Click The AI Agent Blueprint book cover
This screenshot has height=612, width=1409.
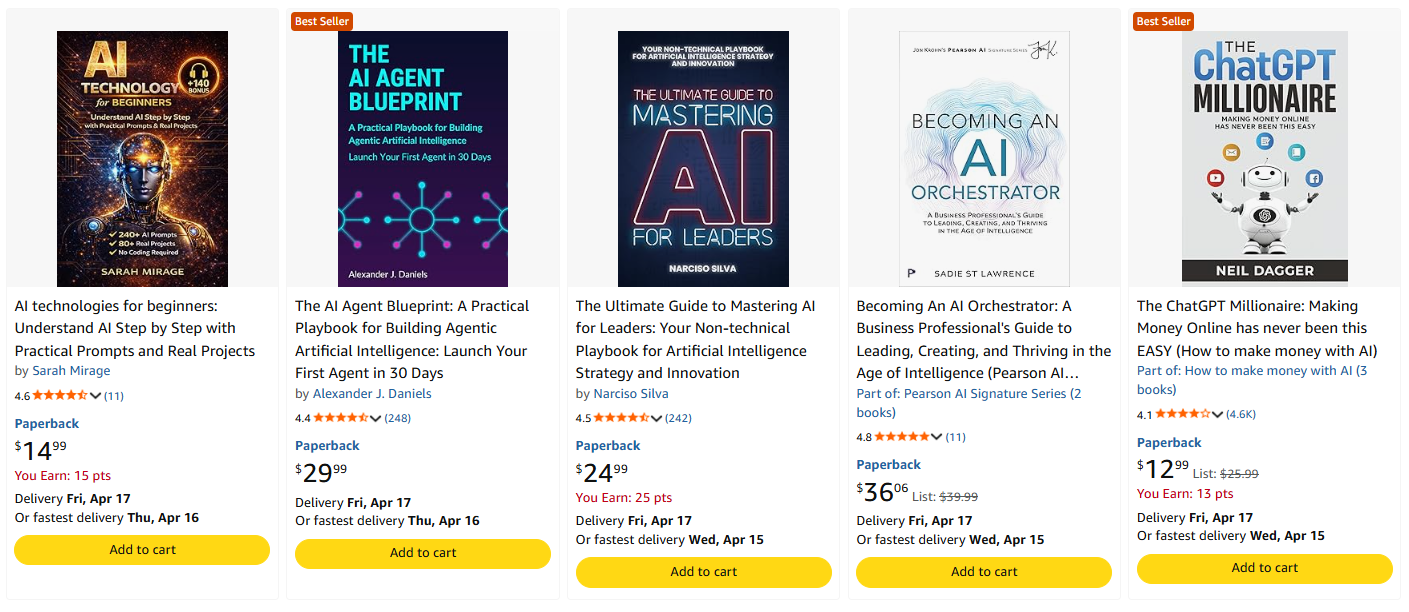click(x=423, y=158)
